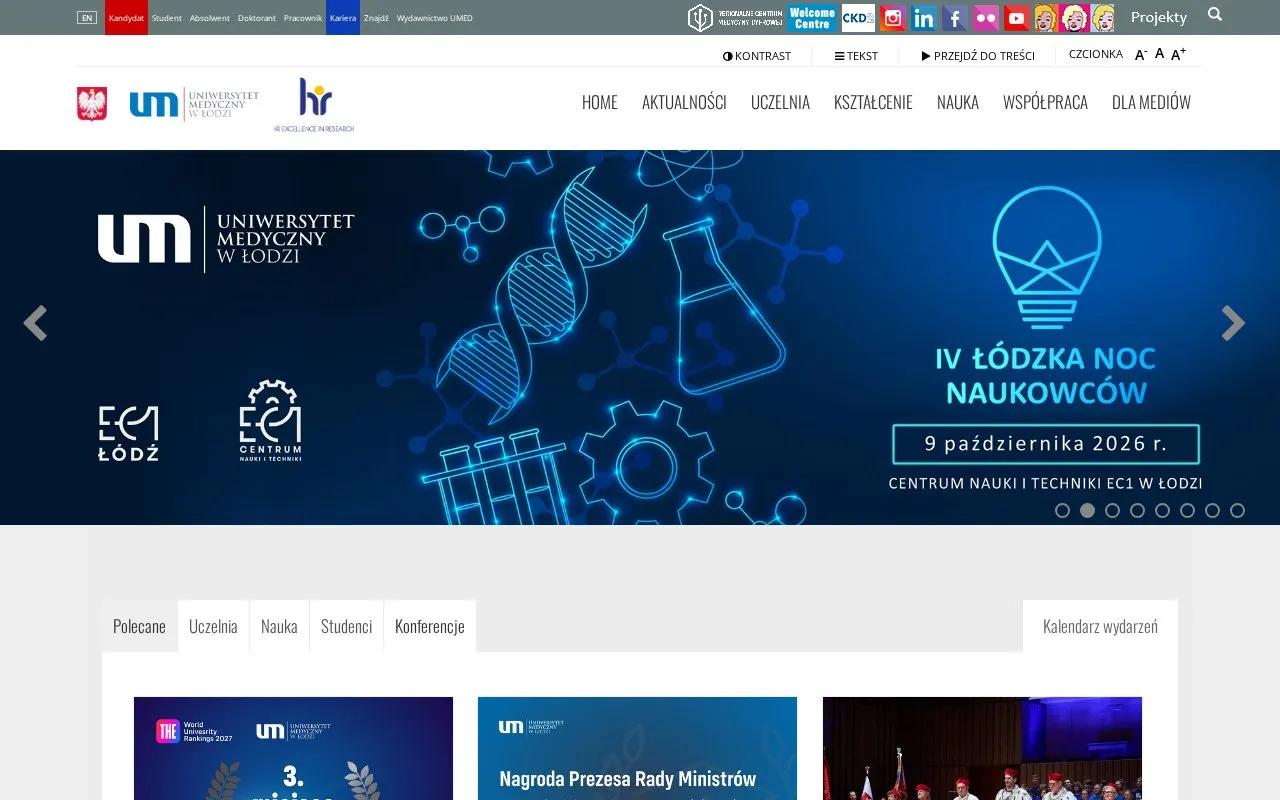Expand the KSZTAŁCENIE main menu
Viewport: 1280px width, 800px height.
pos(873,102)
